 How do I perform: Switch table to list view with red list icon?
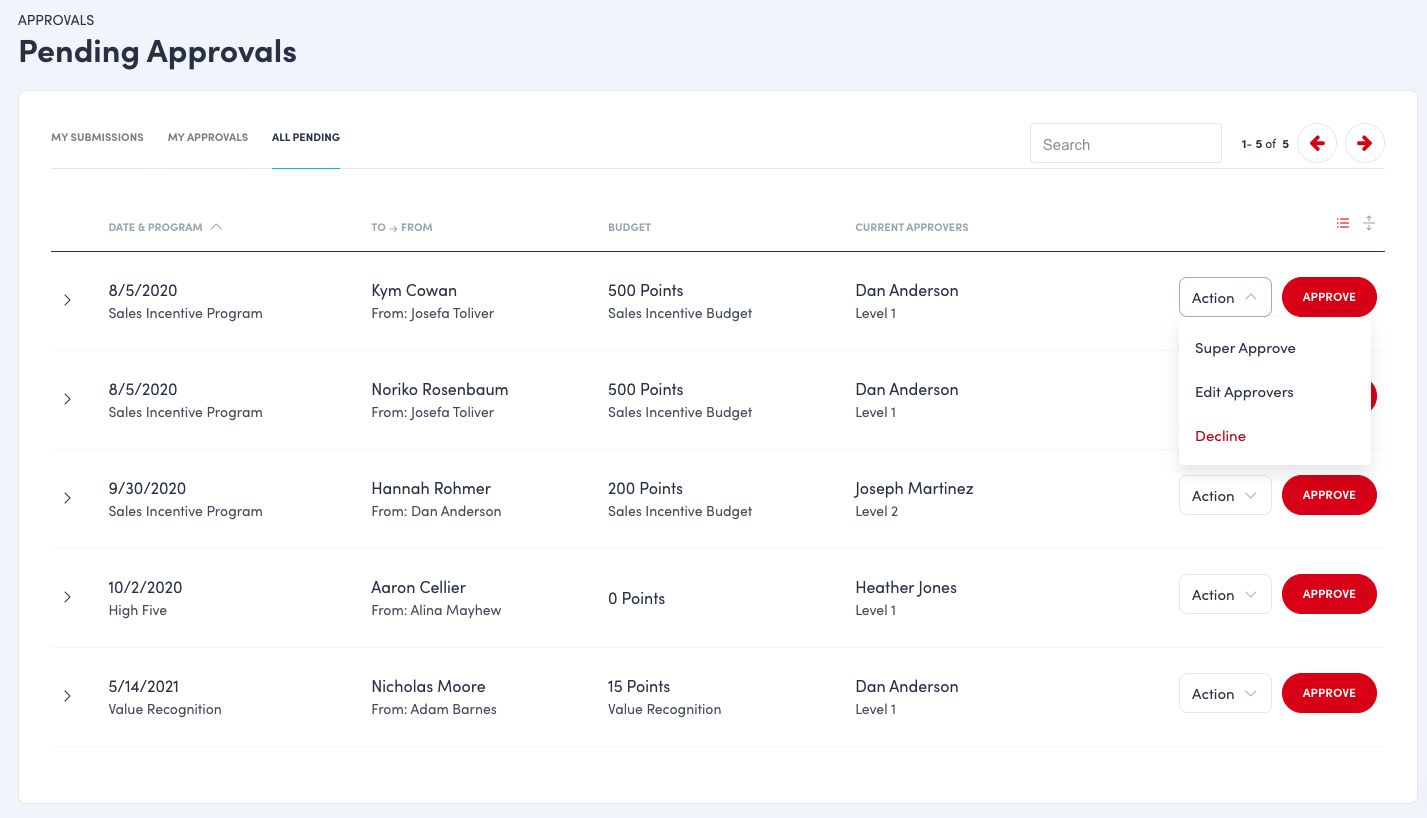tap(1343, 223)
